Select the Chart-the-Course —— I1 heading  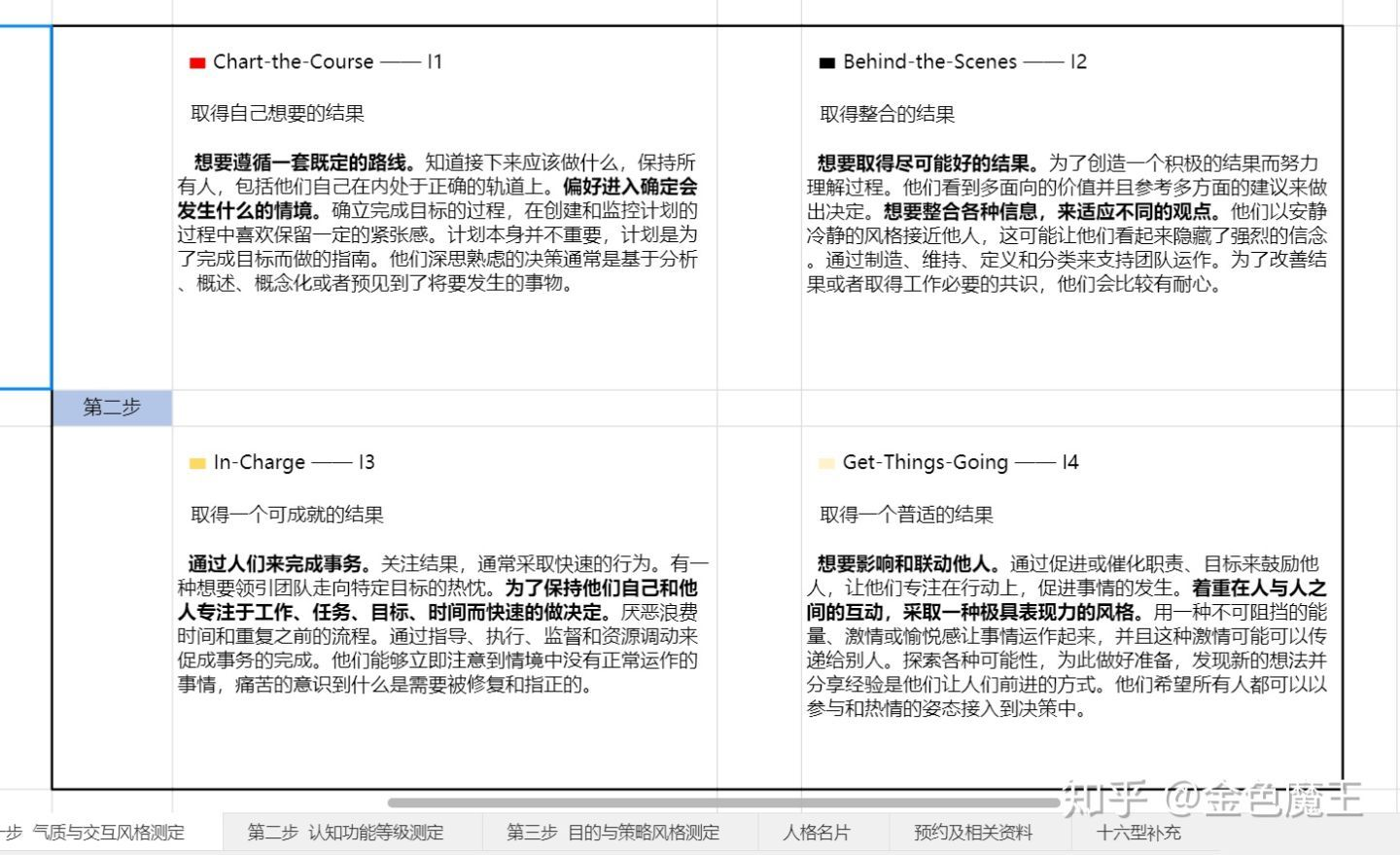pyautogui.click(x=328, y=61)
